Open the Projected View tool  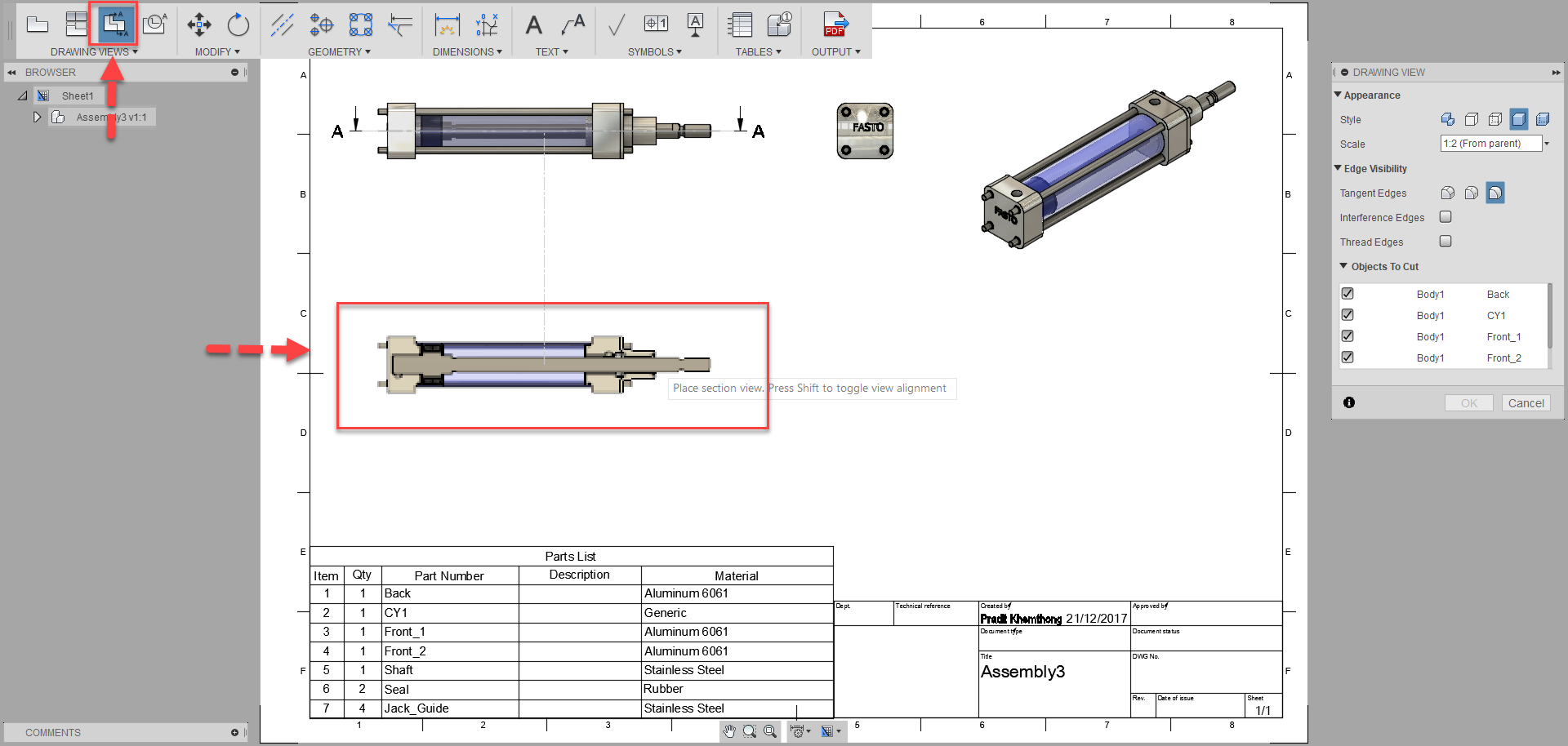(77, 24)
